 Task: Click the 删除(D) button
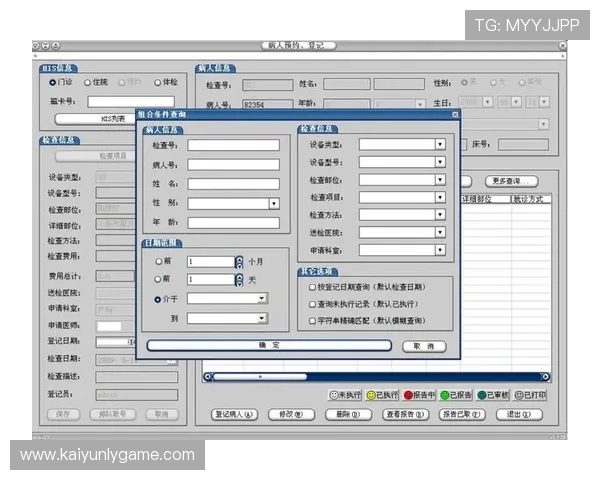coord(348,414)
